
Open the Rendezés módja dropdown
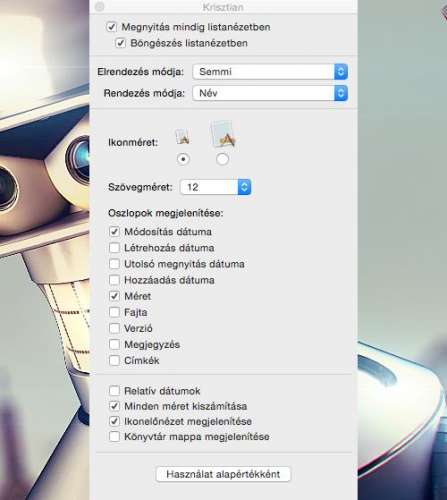(x=270, y=93)
